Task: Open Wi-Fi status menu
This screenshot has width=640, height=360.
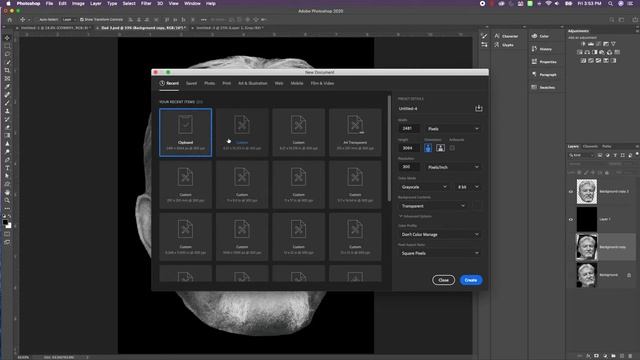Action: coord(548,3)
